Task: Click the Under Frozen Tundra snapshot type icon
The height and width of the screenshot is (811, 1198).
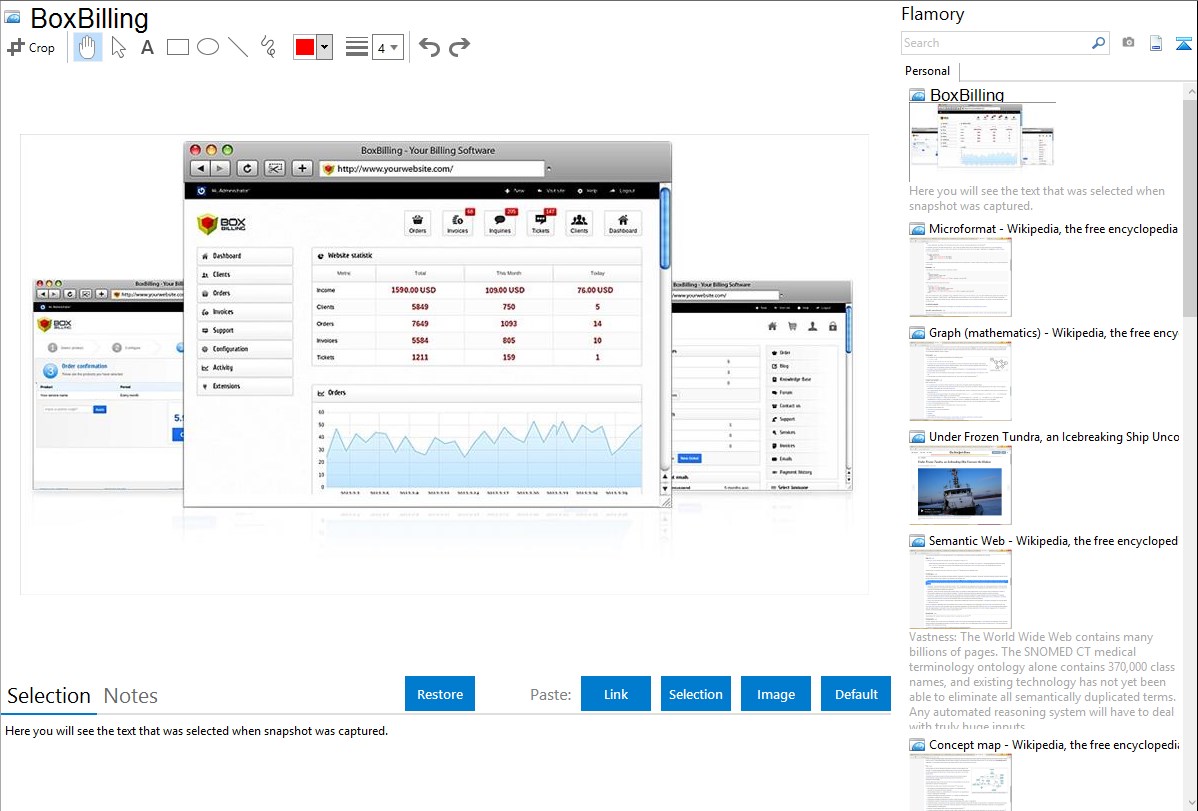Action: coord(917,437)
